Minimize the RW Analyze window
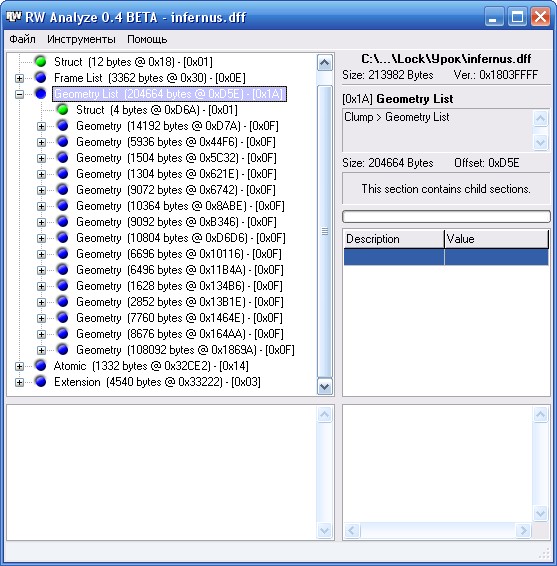Screen dimensions: 557x566 494,17
